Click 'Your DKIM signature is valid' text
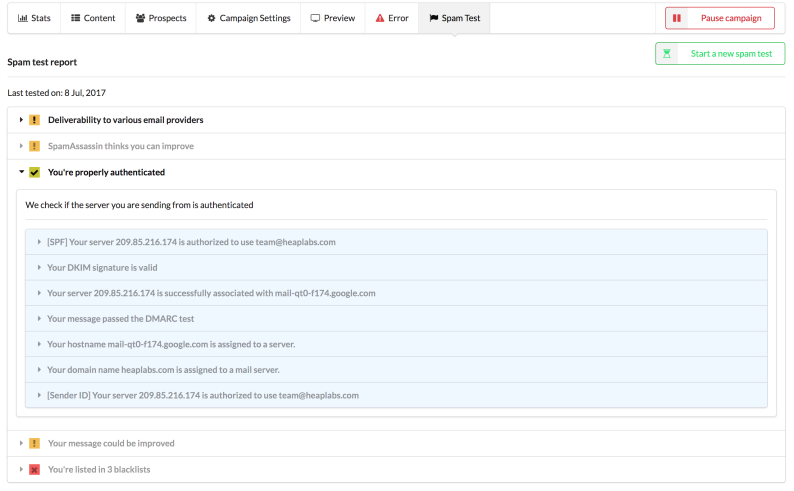The height and width of the screenshot is (491, 794). click(x=102, y=268)
